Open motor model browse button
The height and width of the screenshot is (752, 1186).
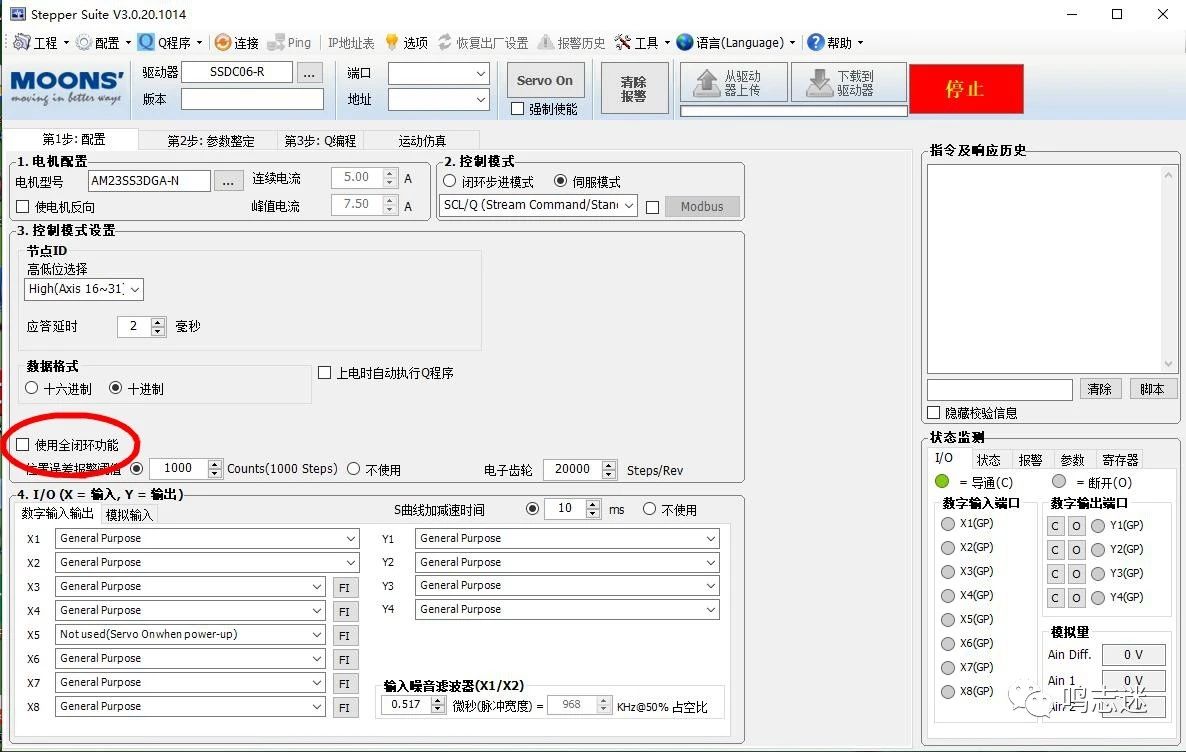228,182
